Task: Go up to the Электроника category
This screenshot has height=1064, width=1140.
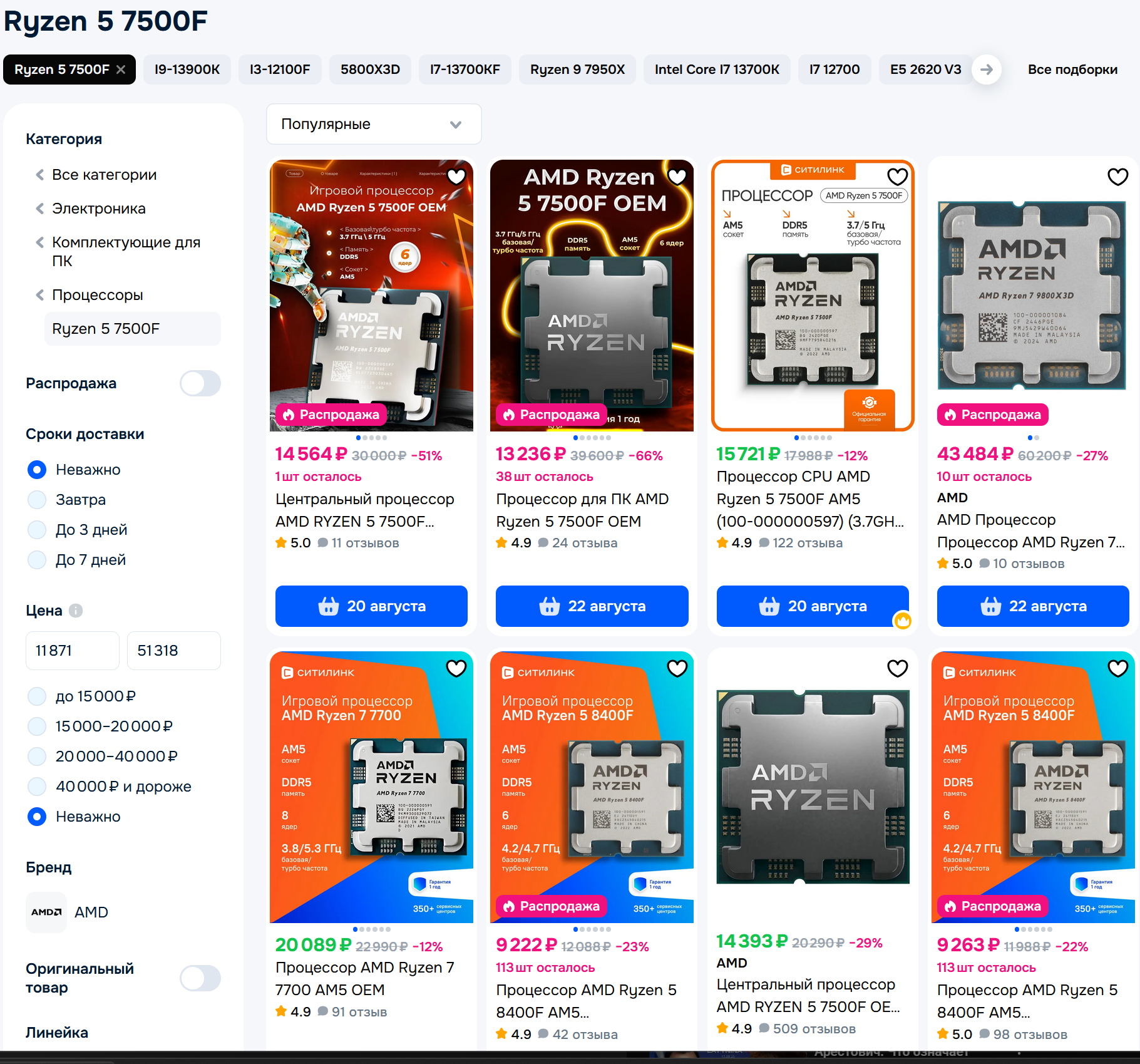Action: [x=98, y=209]
